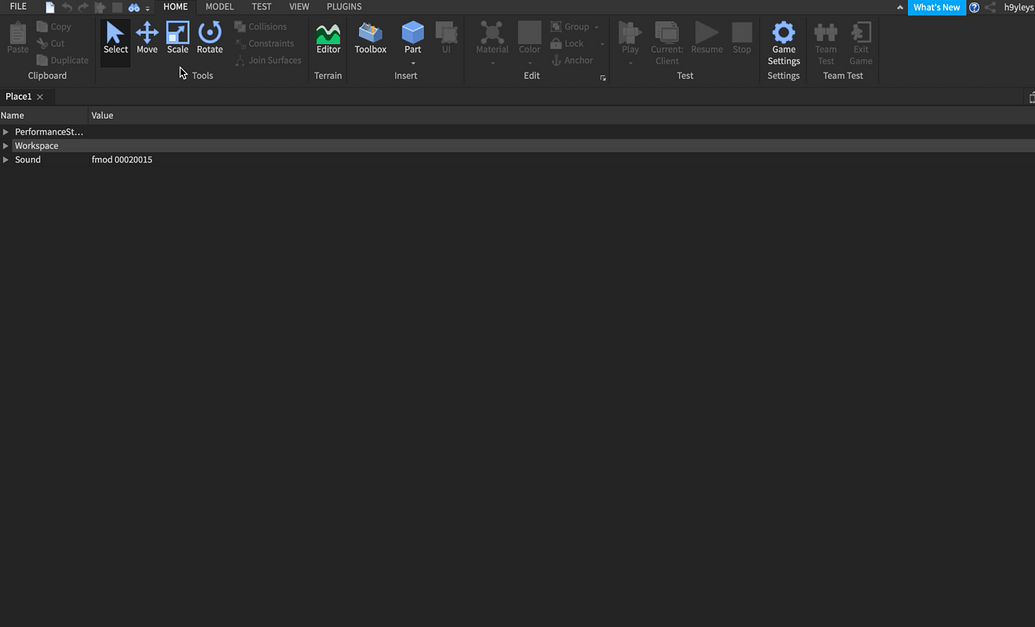Open the FILE menu
This screenshot has height=627, width=1035.
point(18,7)
